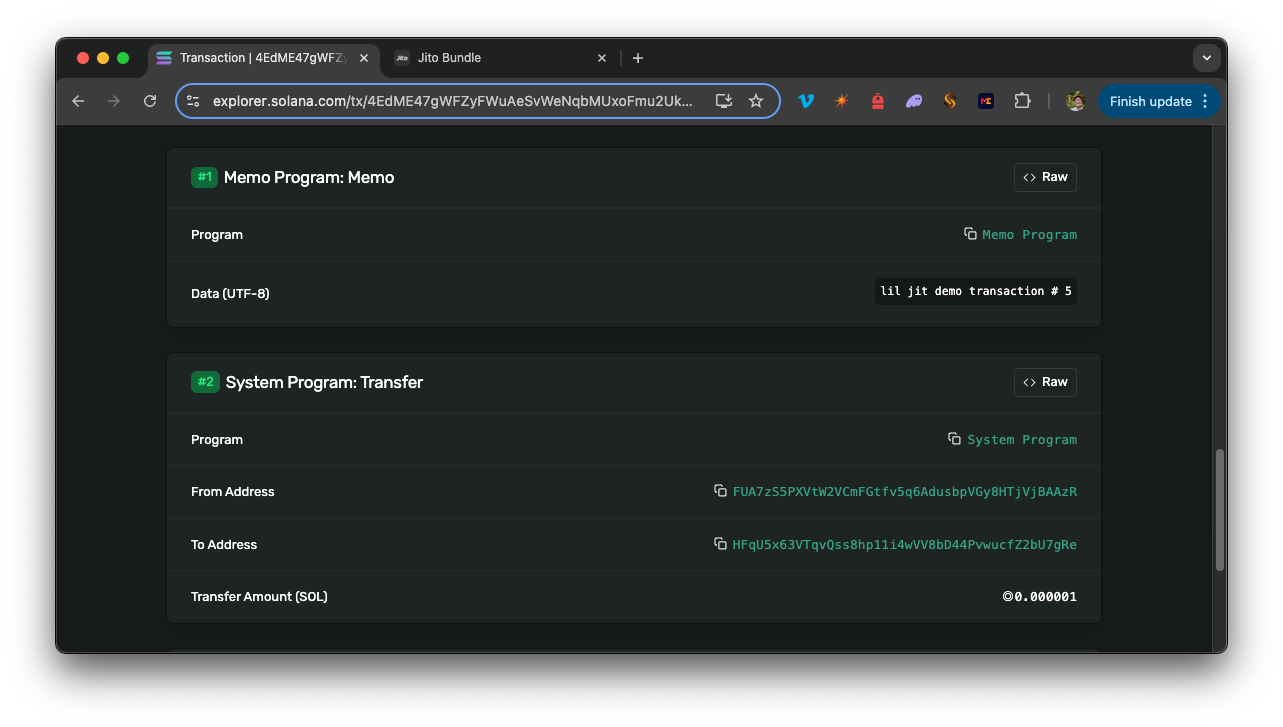Viewport: 1283px width, 727px height.
Task: Copy the Memo Program address
Action: click(970, 234)
